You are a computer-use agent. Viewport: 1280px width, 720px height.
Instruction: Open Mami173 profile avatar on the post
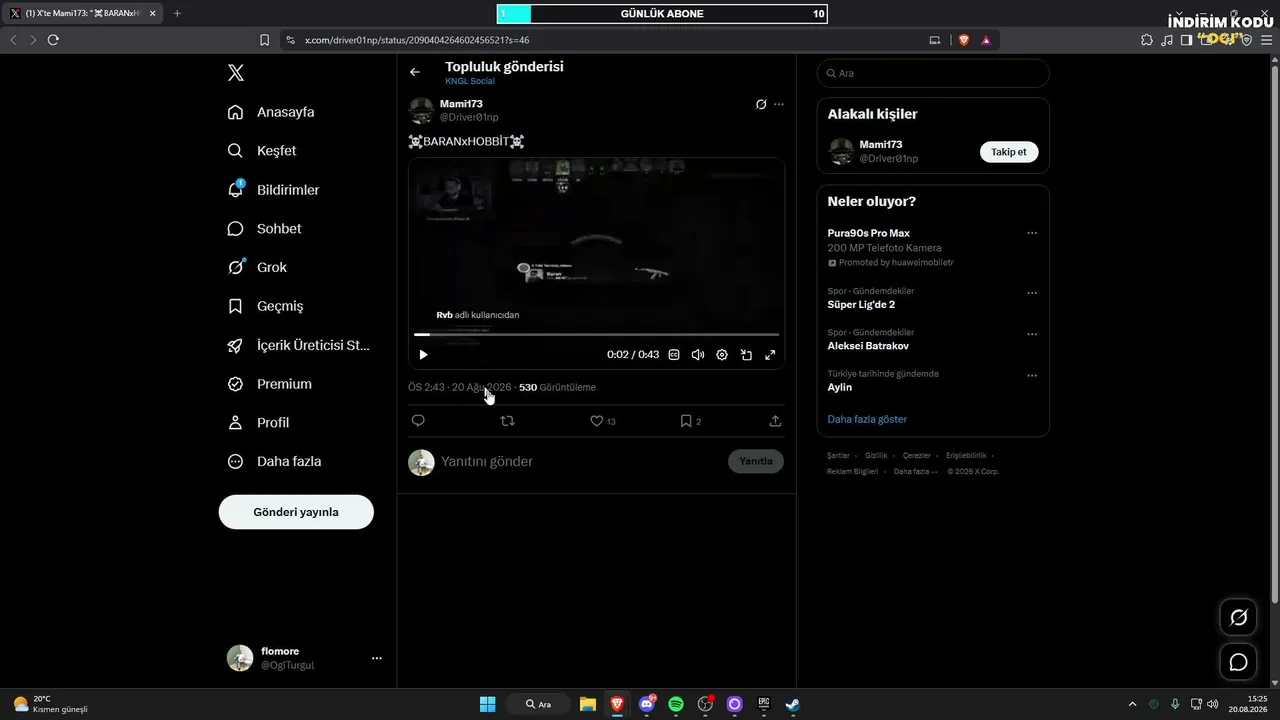pos(421,111)
